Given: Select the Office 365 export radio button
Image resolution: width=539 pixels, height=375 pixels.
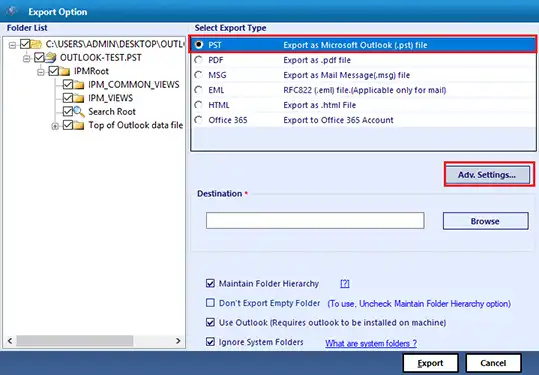Looking at the screenshot, I should click(x=199, y=120).
